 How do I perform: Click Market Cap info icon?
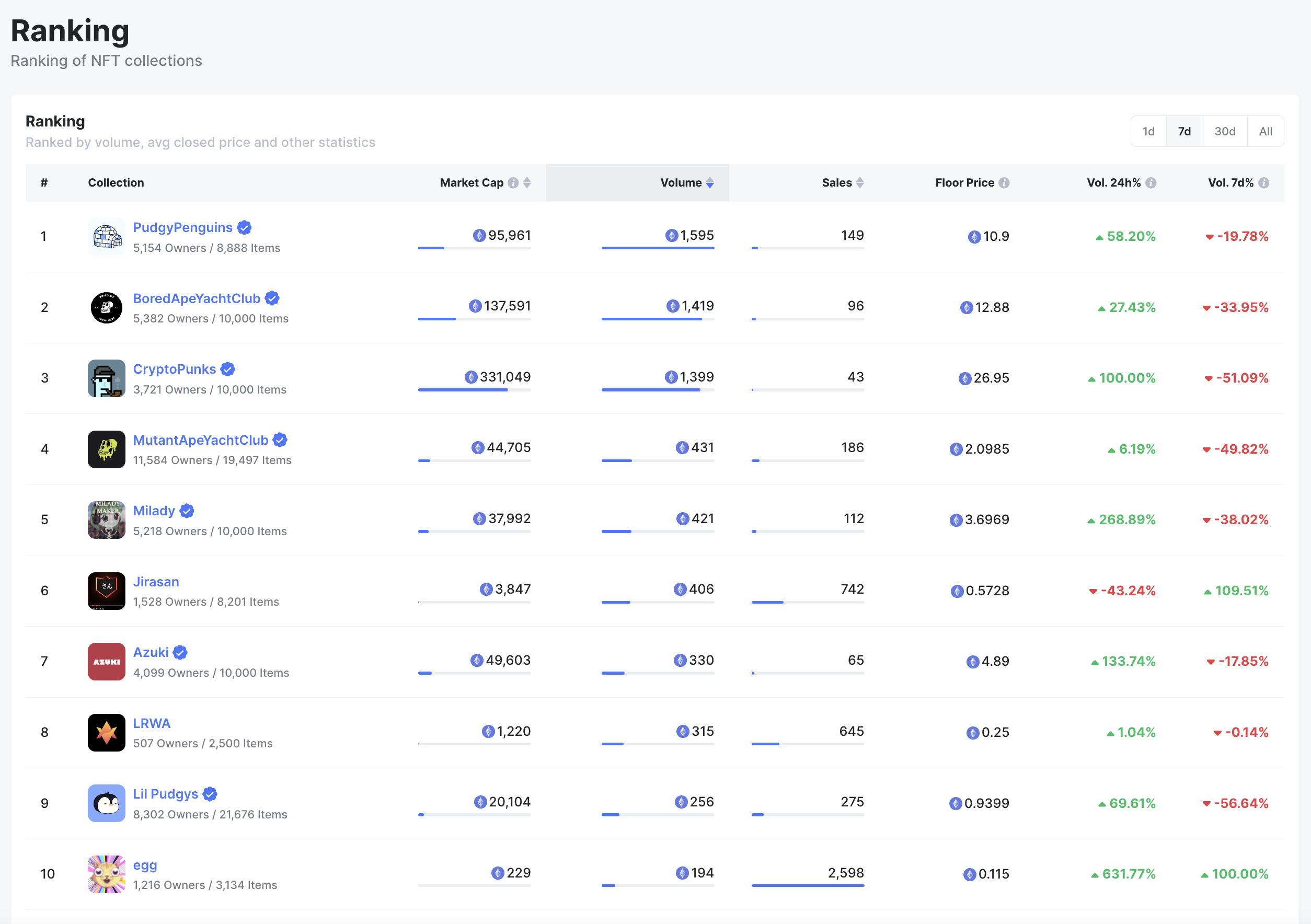tap(513, 182)
